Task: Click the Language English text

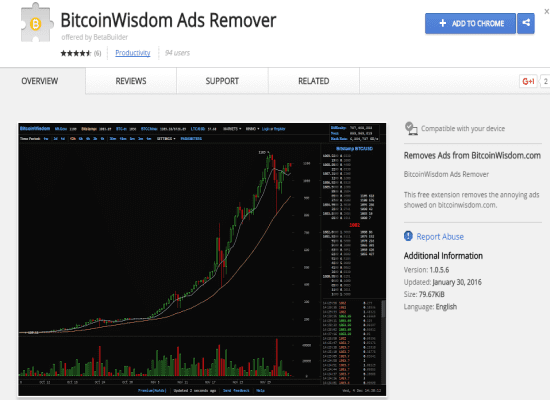Action: (x=430, y=307)
